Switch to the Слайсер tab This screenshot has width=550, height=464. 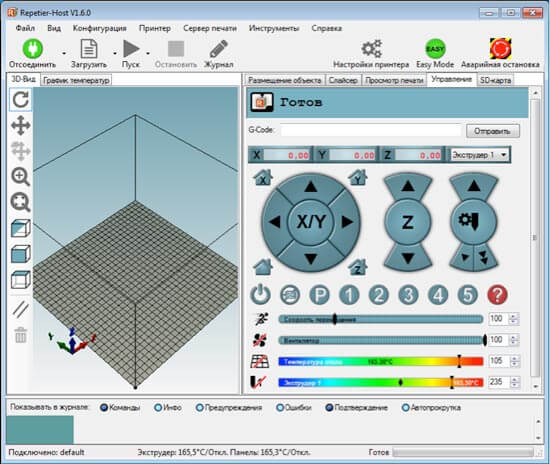tap(343, 80)
